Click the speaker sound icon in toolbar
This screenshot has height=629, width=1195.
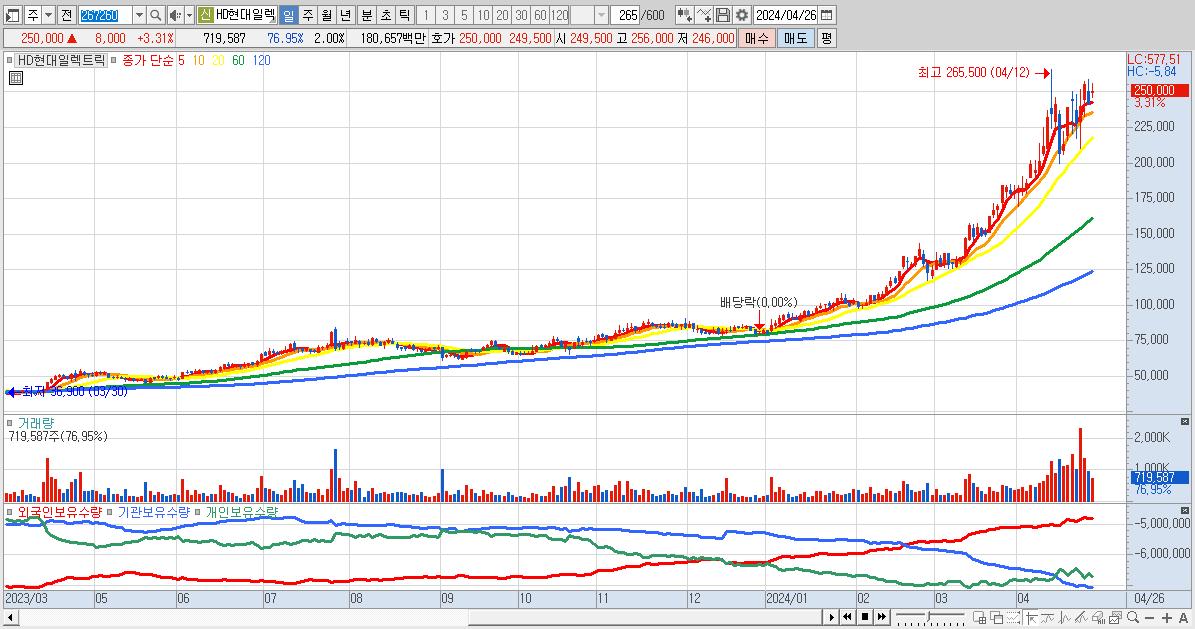(x=175, y=15)
